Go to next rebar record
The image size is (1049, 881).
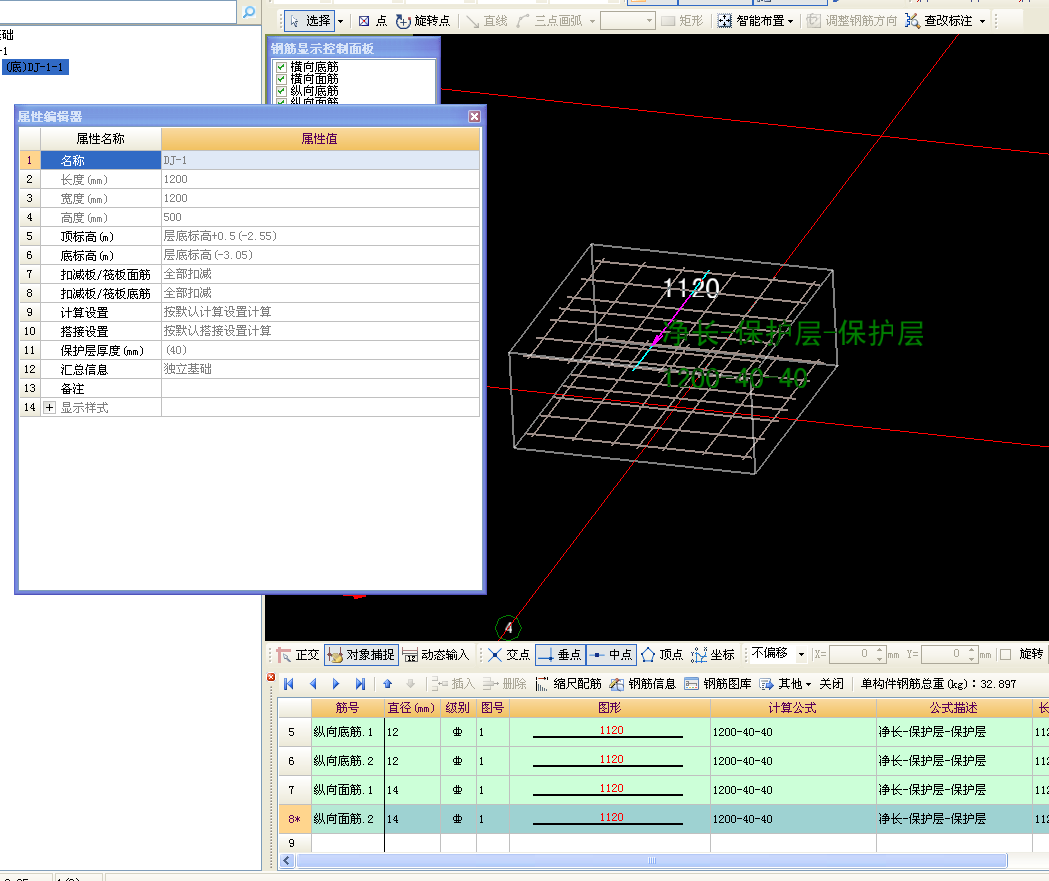[x=336, y=684]
